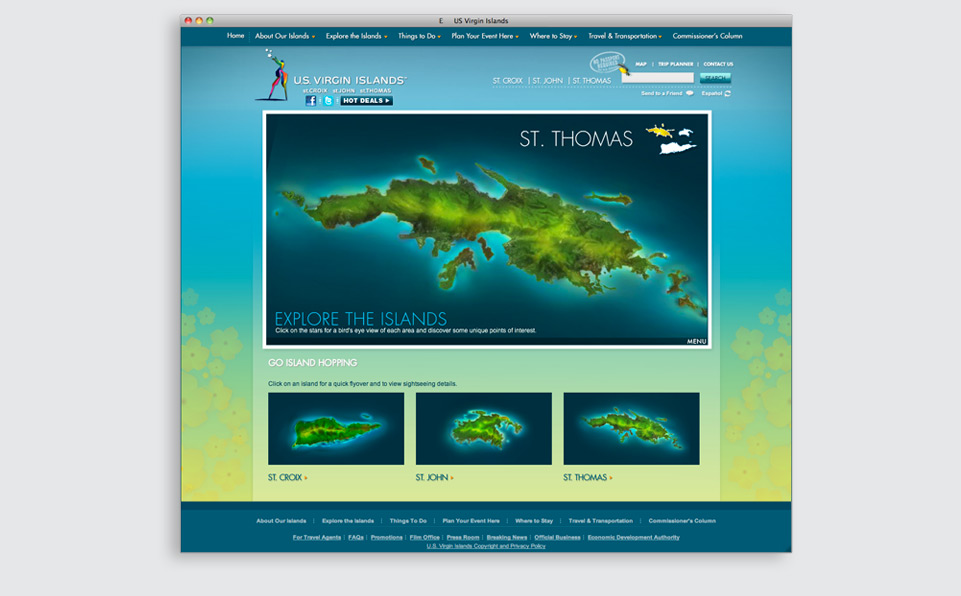
Task: Open the Film Office footer link
Action: [x=424, y=537]
